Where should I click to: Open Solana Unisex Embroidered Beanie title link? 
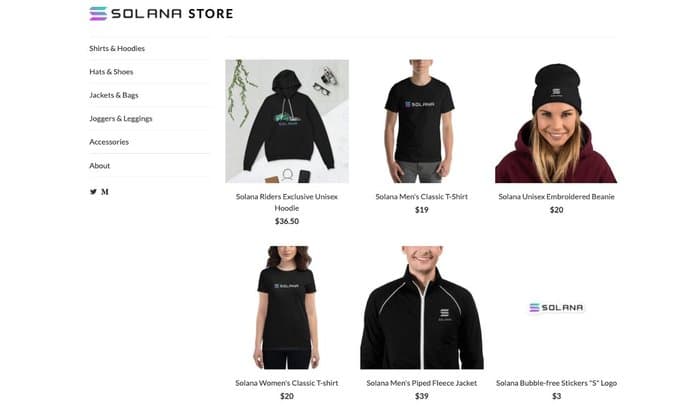click(556, 196)
